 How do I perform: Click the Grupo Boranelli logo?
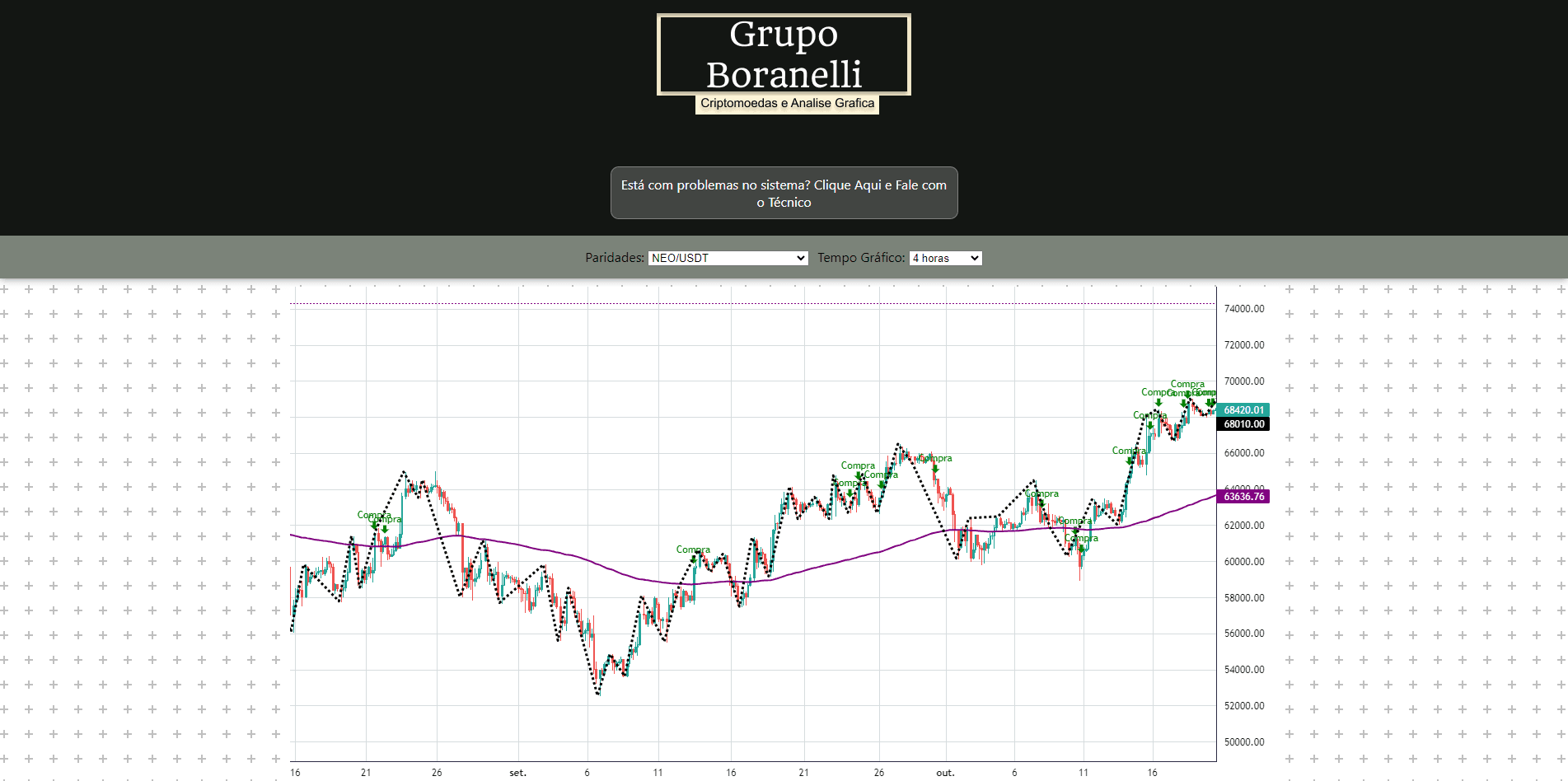(x=784, y=54)
